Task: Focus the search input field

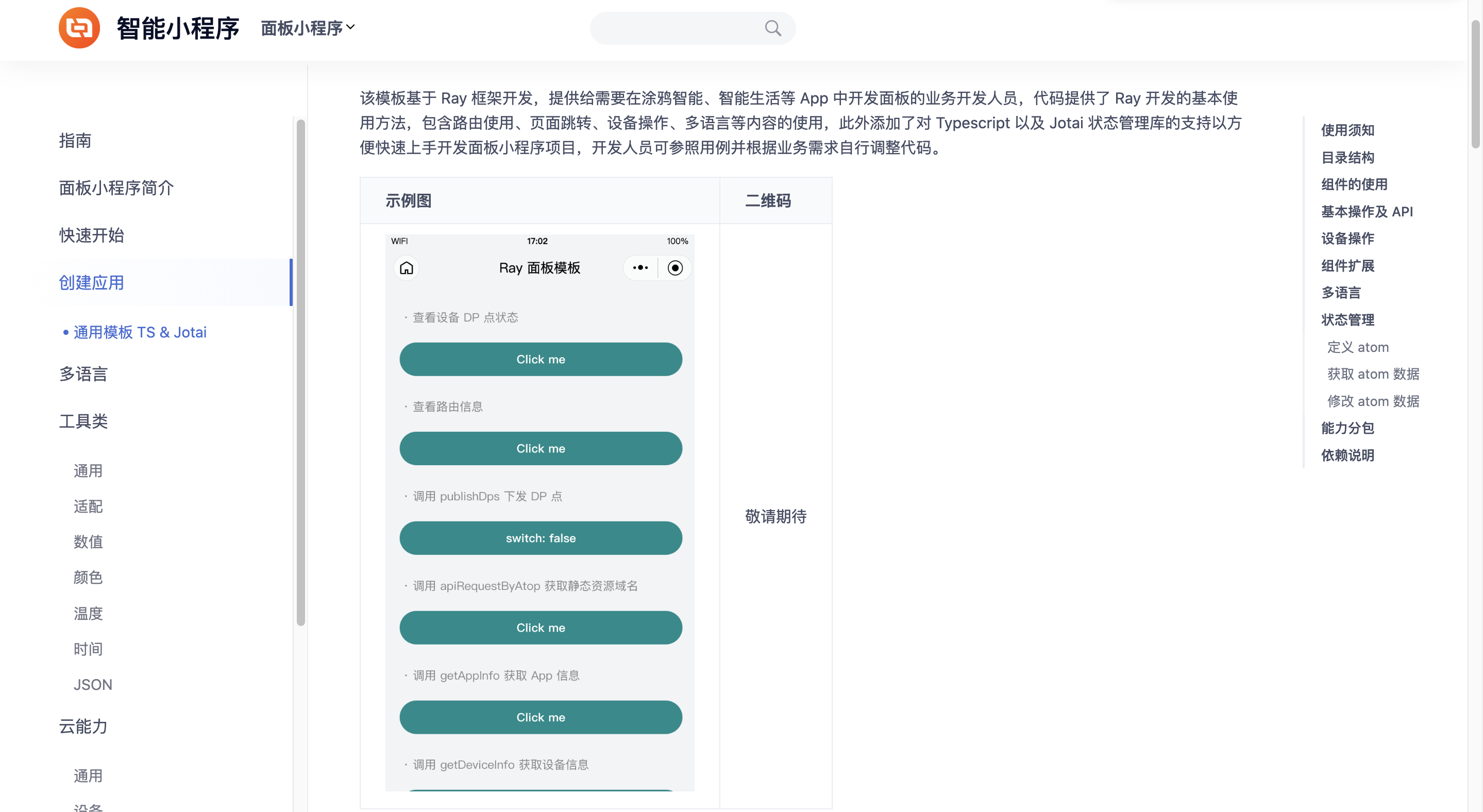Action: click(693, 28)
